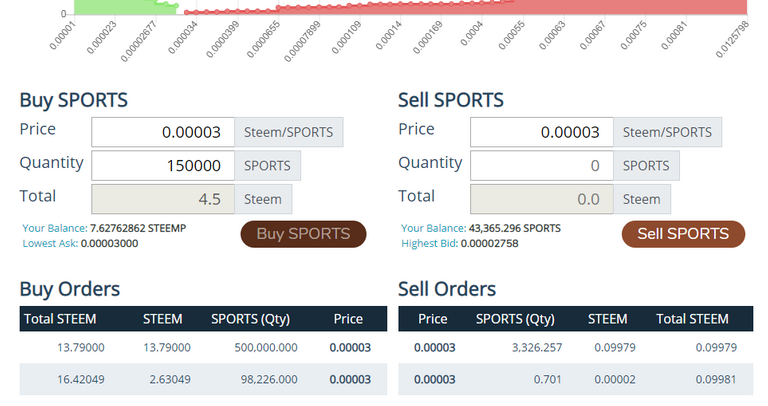Click the Price header in Sell Orders

pos(432,319)
